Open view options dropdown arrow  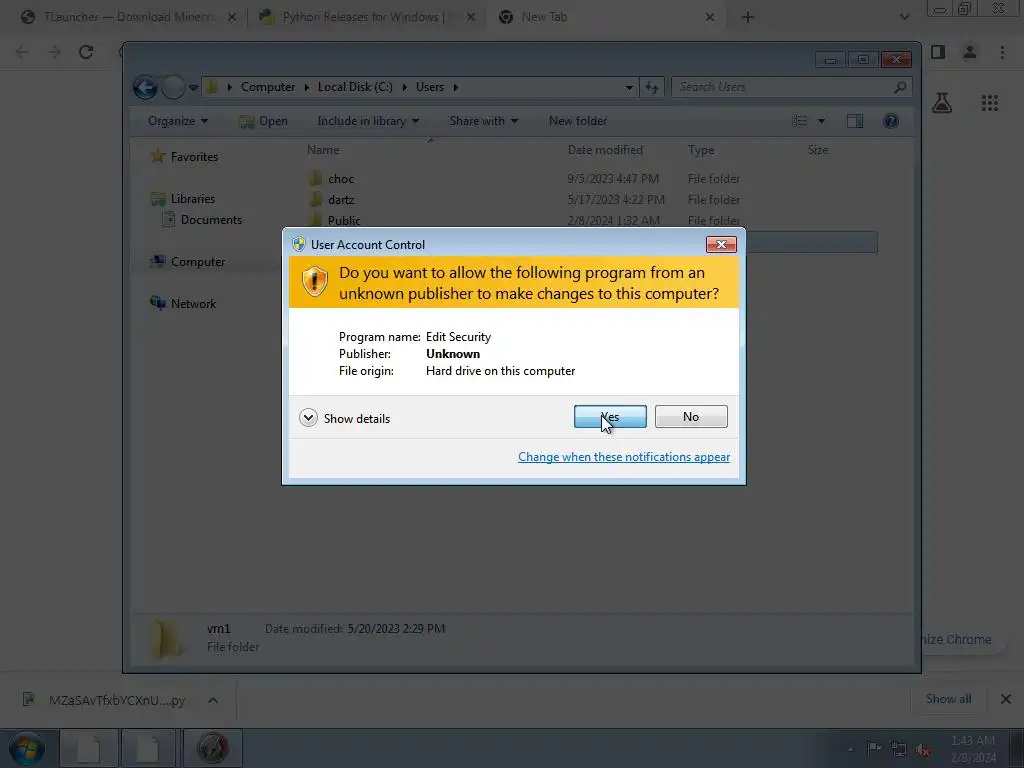pyautogui.click(x=821, y=121)
